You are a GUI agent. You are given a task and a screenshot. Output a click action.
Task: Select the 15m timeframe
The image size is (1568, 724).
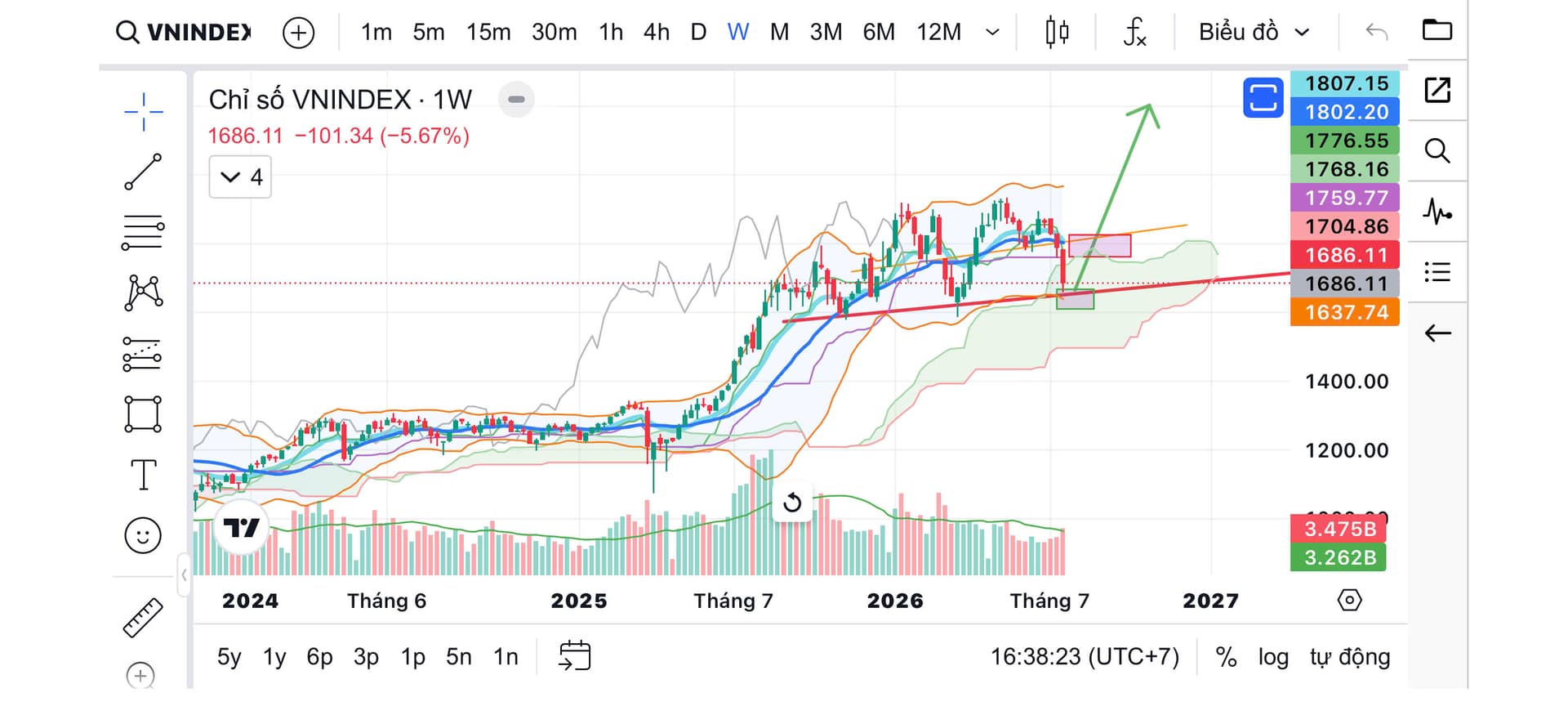(488, 32)
